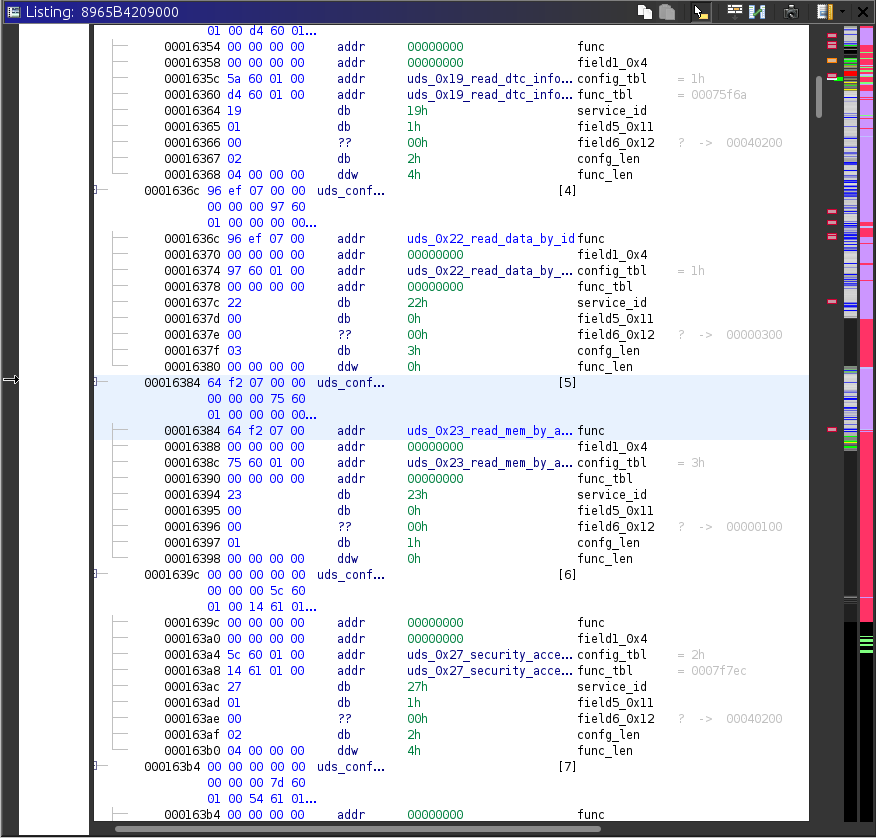The image size is (876, 838).
Task: Create a snapshot using the camera icon
Action: [x=790, y=11]
